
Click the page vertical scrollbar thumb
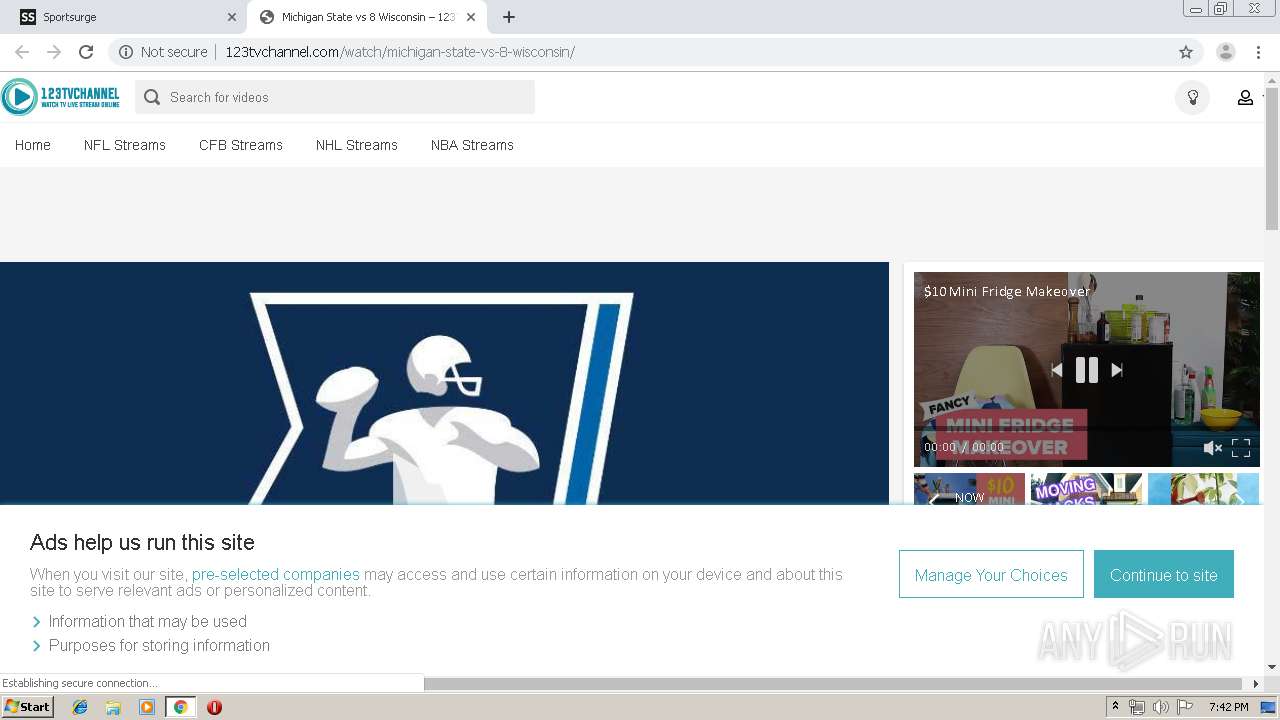pyautogui.click(x=1272, y=158)
